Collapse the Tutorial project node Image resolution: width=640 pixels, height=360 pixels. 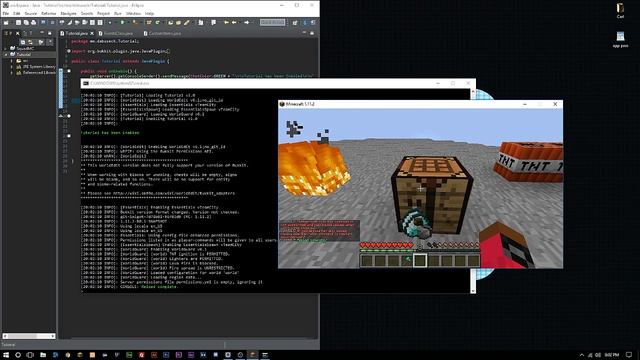pos(6,54)
